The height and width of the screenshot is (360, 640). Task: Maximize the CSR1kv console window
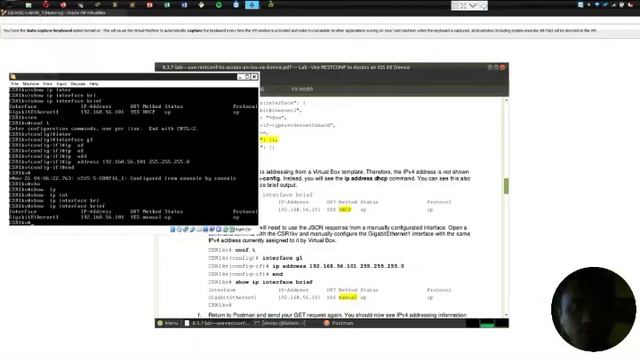pyautogui.click(x=247, y=77)
